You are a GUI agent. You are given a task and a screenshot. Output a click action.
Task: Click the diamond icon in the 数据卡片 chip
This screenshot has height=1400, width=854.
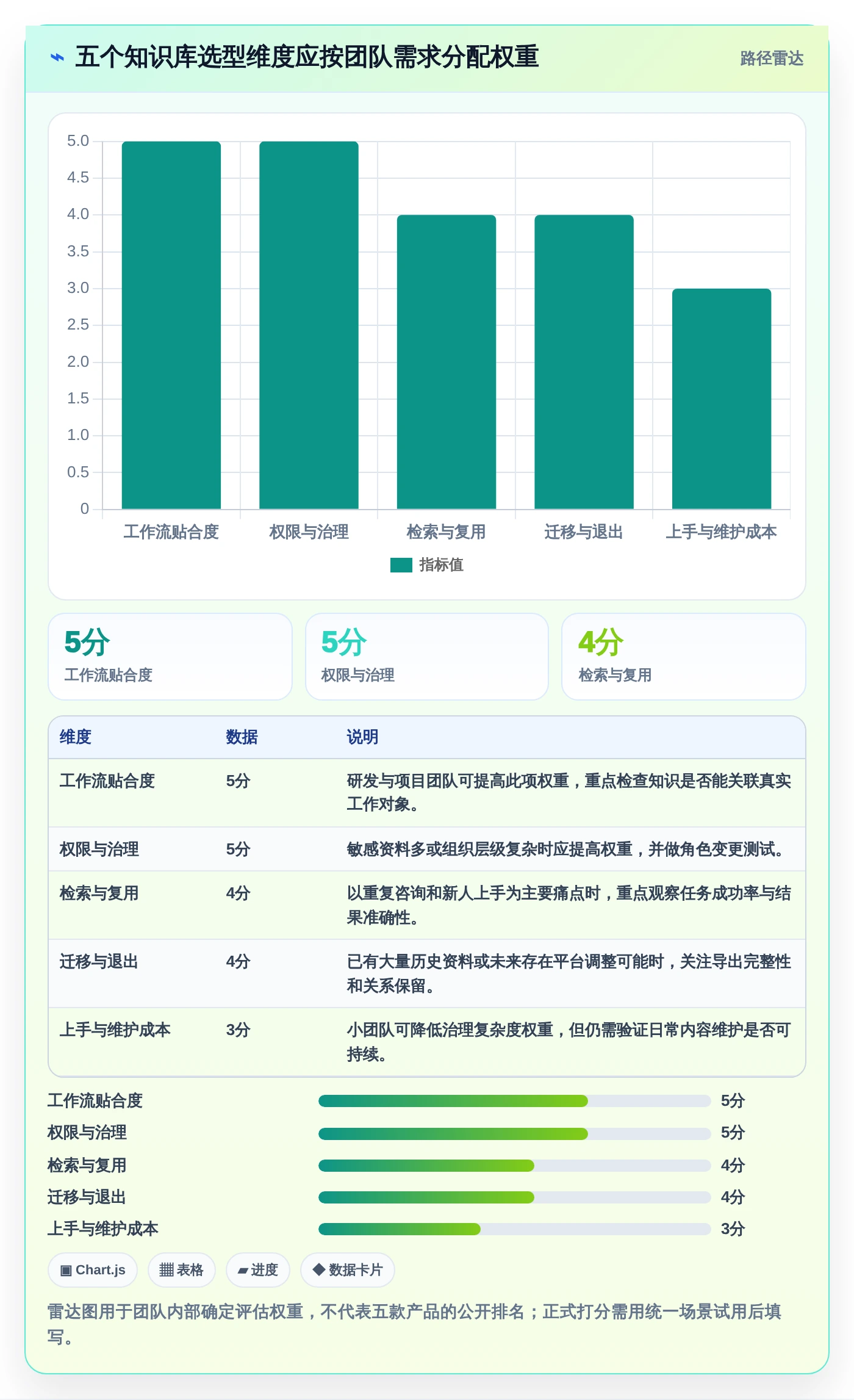coord(318,1269)
